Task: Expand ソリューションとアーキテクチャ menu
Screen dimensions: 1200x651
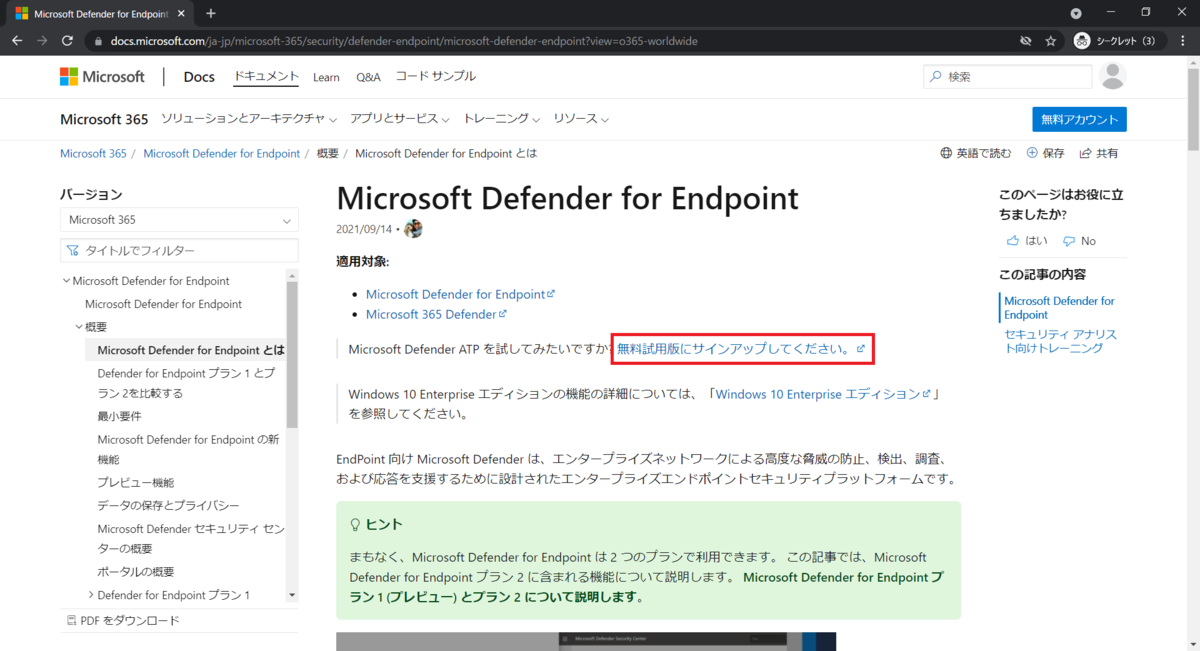Action: coord(248,119)
